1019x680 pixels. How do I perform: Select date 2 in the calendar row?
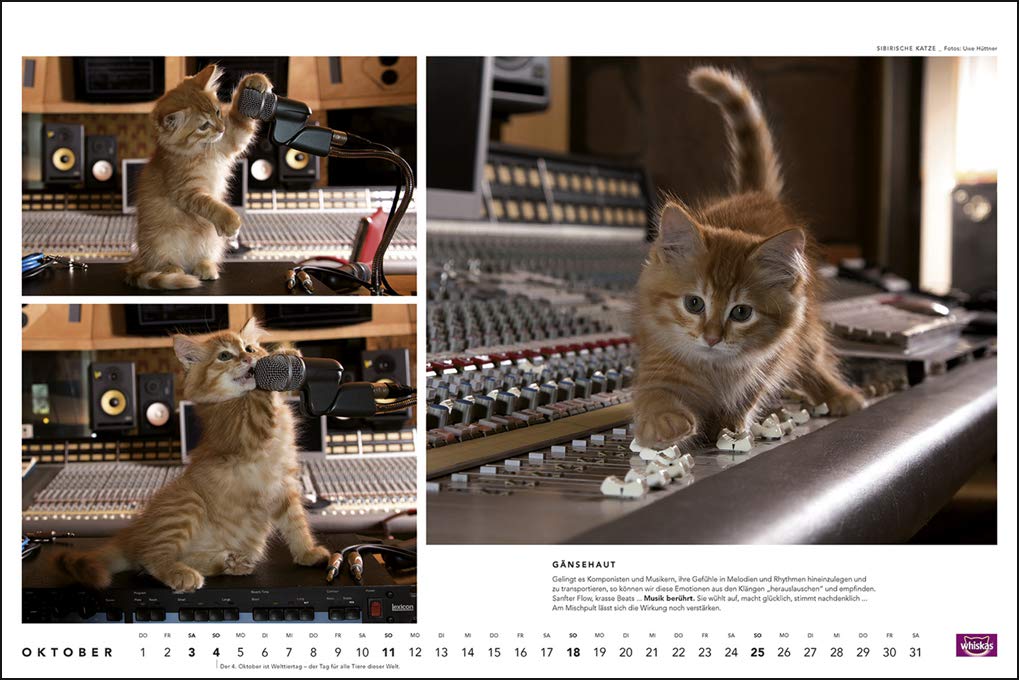(x=167, y=652)
